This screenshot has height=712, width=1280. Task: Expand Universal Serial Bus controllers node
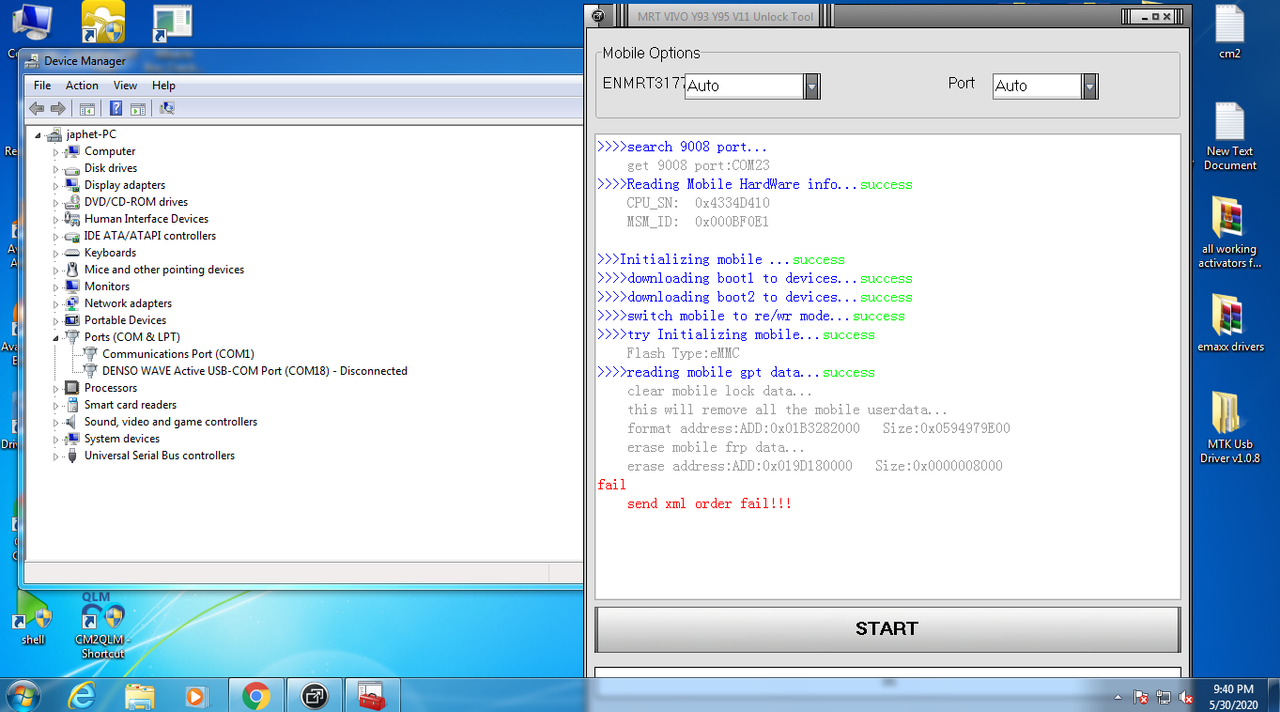click(x=56, y=456)
